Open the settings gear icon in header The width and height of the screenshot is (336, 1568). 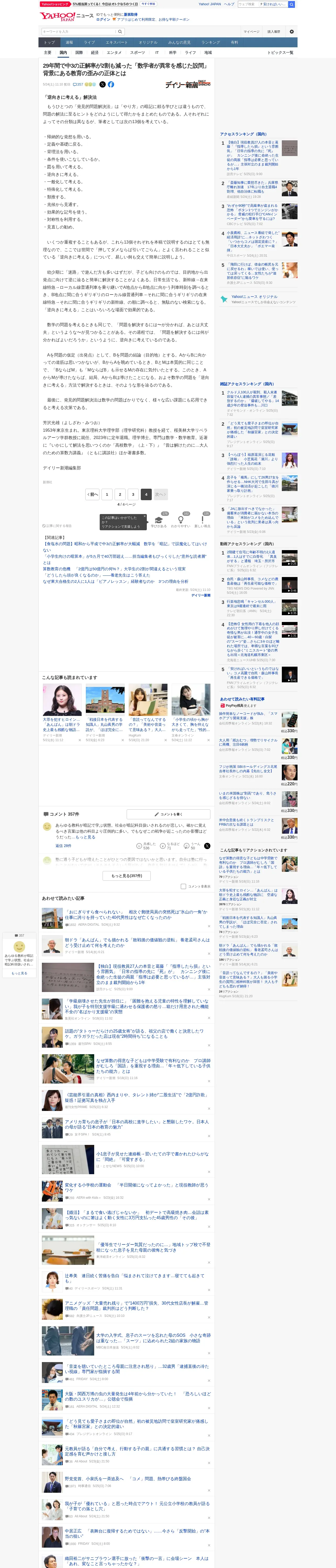point(292,32)
